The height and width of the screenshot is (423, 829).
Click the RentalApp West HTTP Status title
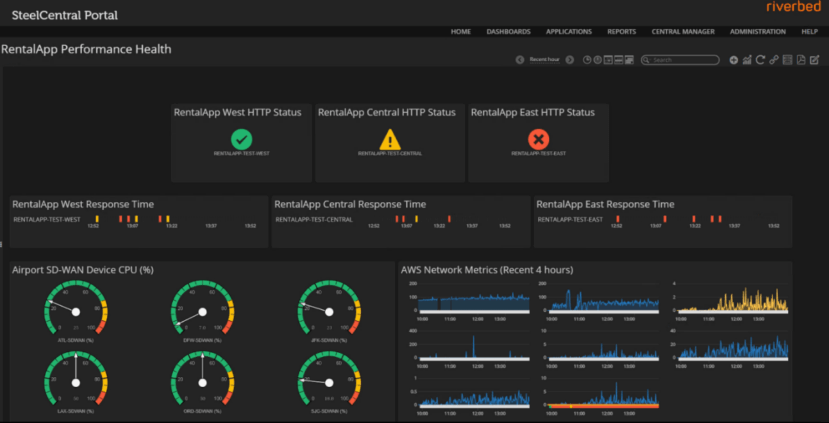point(238,113)
